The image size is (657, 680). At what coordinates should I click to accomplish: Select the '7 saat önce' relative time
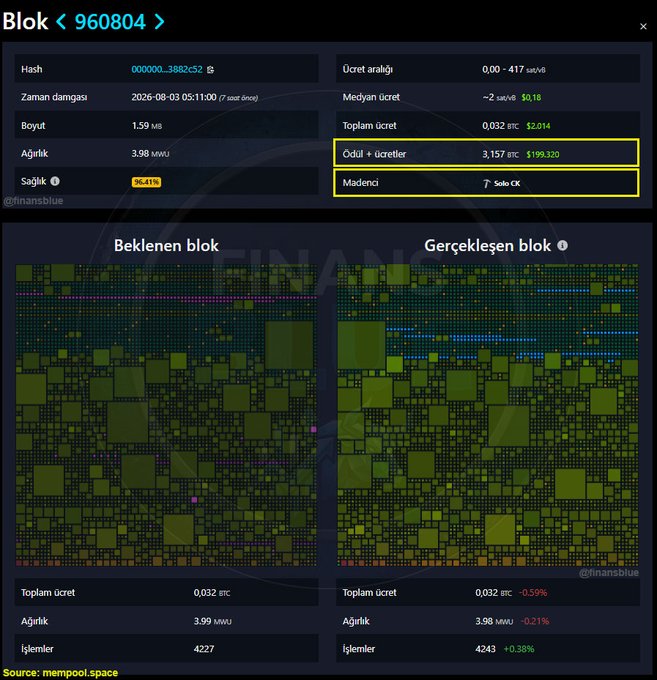click(239, 98)
